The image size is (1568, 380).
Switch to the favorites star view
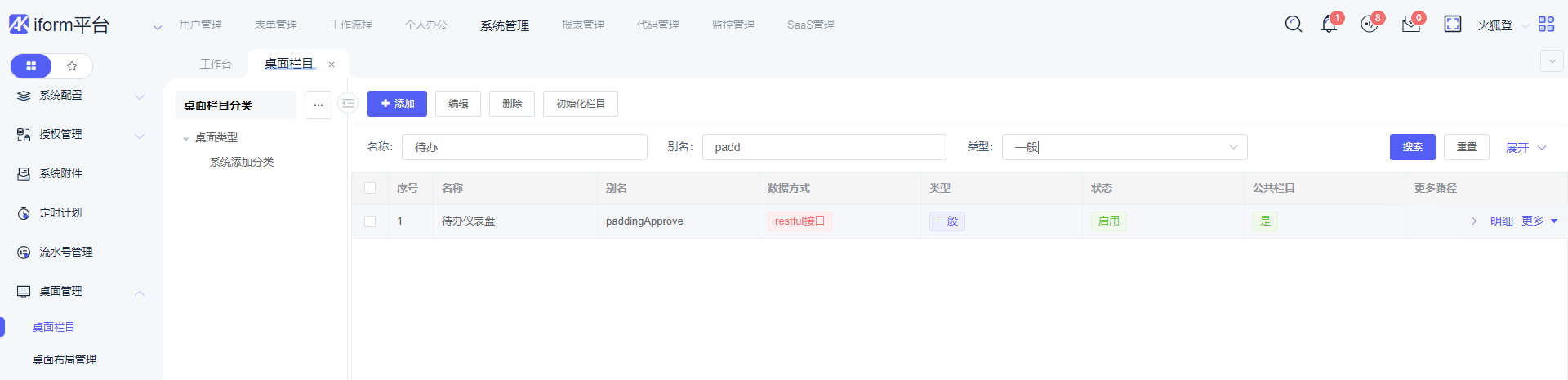[x=72, y=66]
